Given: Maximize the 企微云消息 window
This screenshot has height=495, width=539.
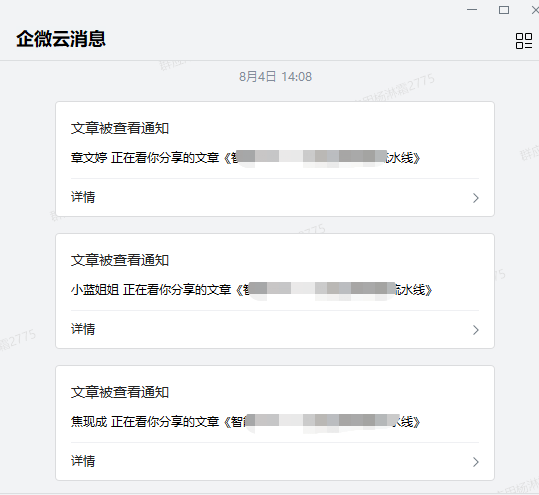Looking at the screenshot, I should pos(504,10).
